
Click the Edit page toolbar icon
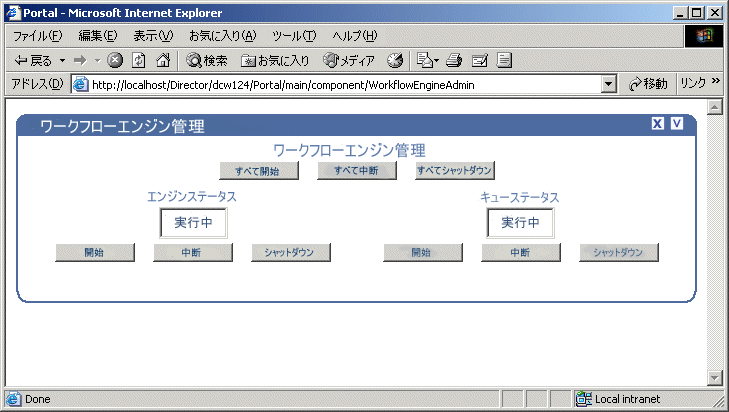(x=479, y=60)
